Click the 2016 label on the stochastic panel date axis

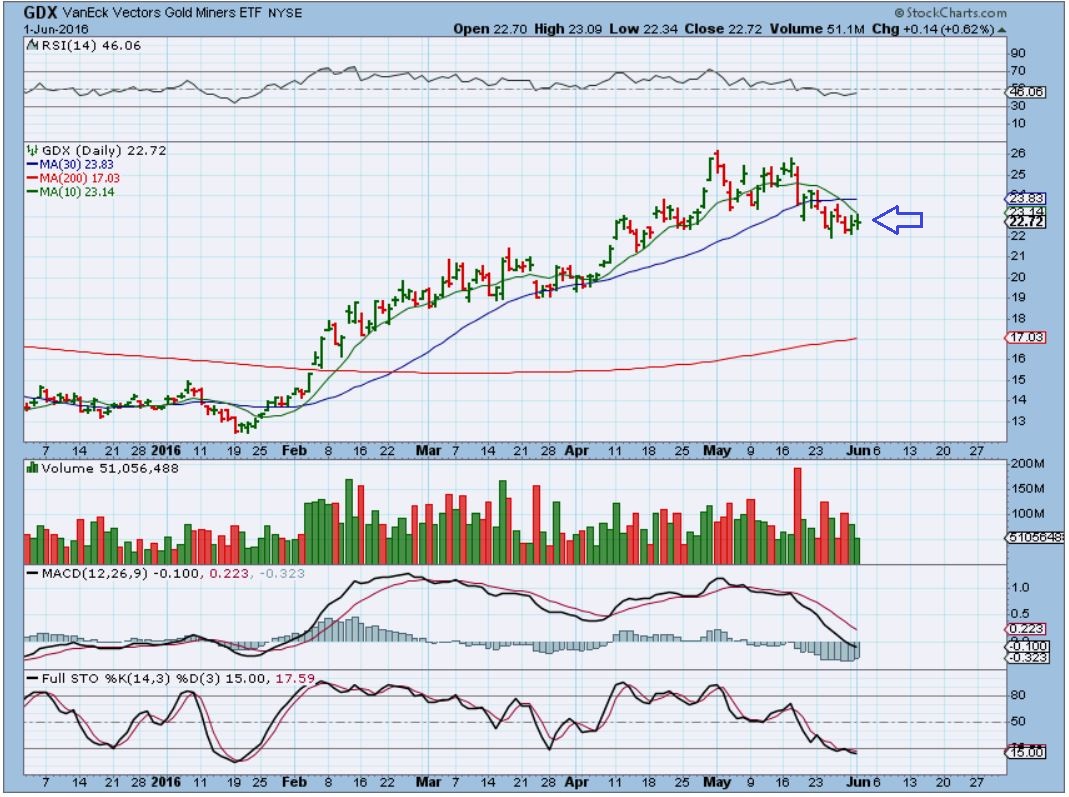click(x=166, y=782)
